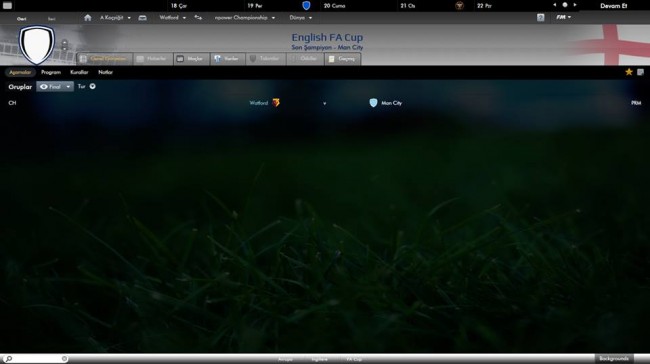The height and width of the screenshot is (364, 650).
Task: Open the A Koçyiğit manager dropdown
Action: click(115, 18)
